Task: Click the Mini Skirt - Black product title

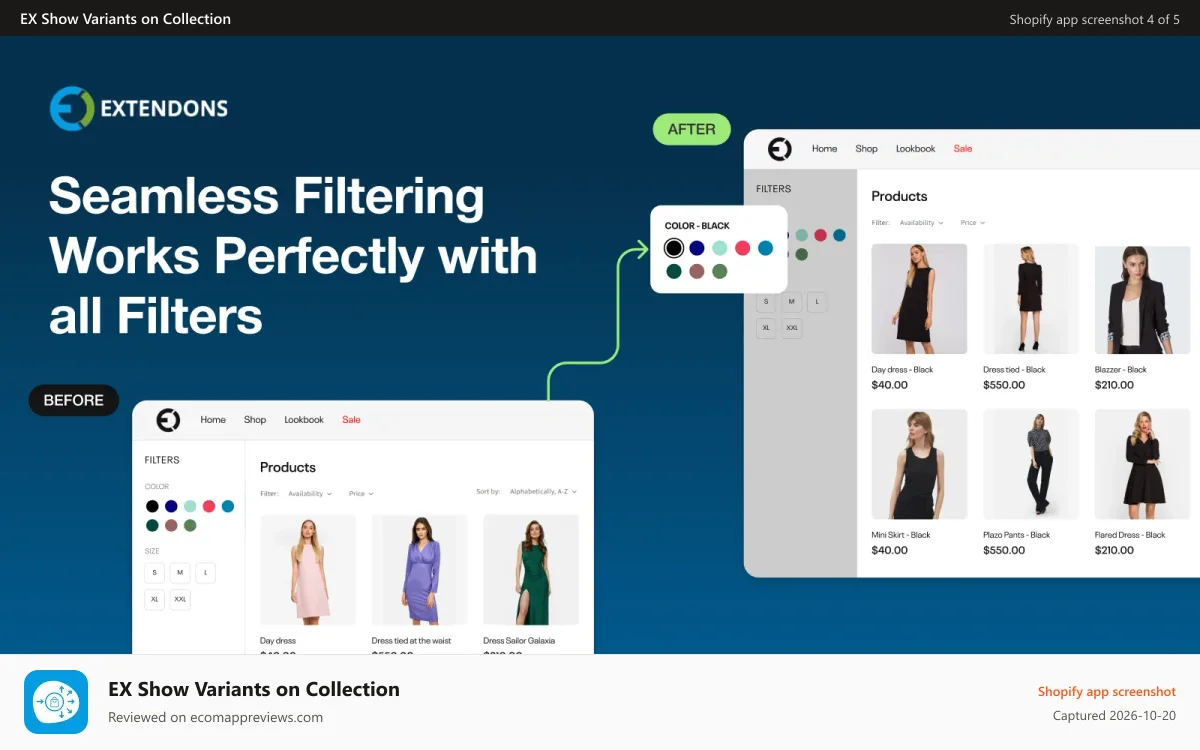Action: click(901, 535)
